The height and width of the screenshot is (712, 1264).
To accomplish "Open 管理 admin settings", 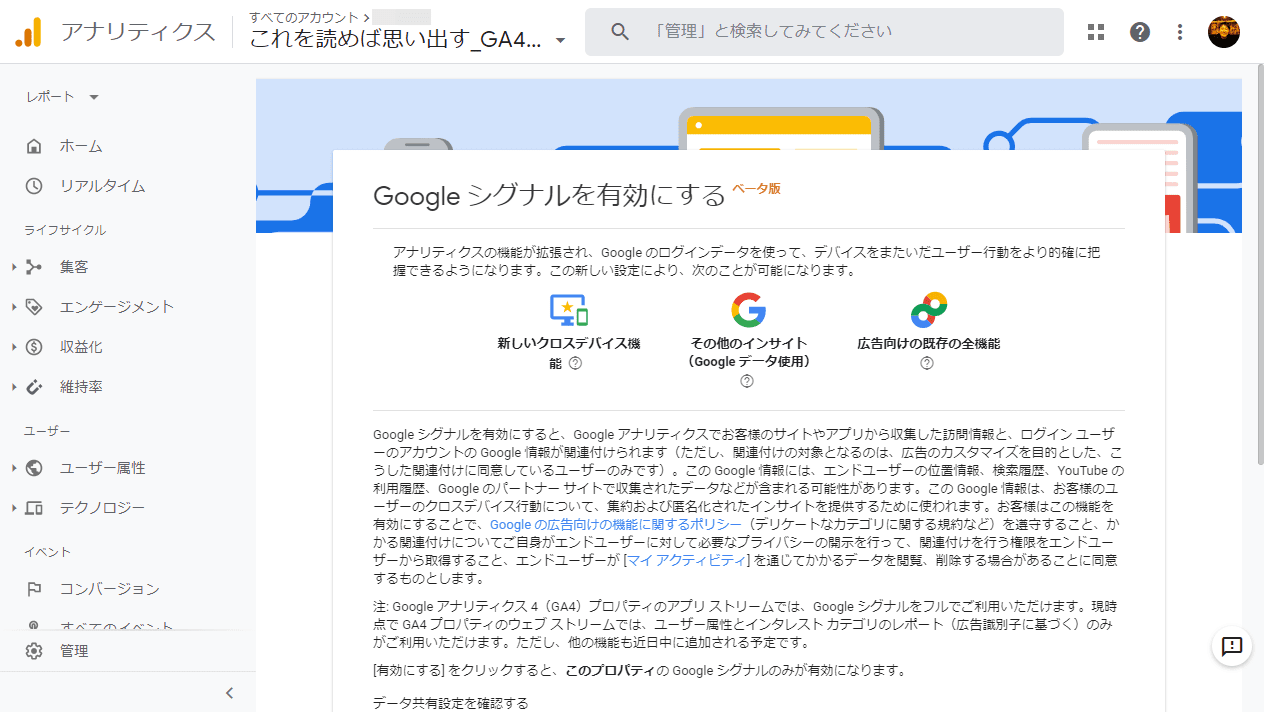I will point(74,651).
